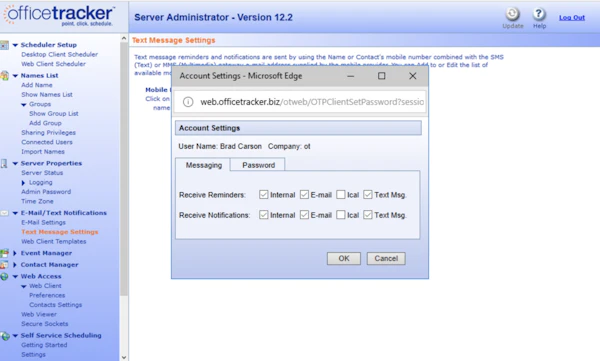Open Desktop Client Scheduler page
This screenshot has height=361, width=600.
59,54
